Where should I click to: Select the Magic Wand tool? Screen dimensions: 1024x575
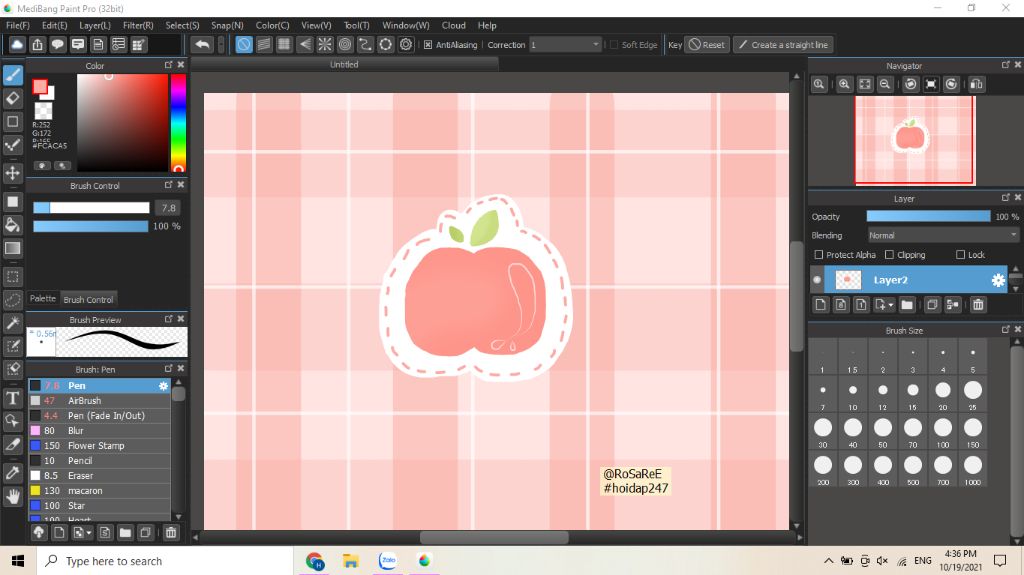[x=13, y=323]
